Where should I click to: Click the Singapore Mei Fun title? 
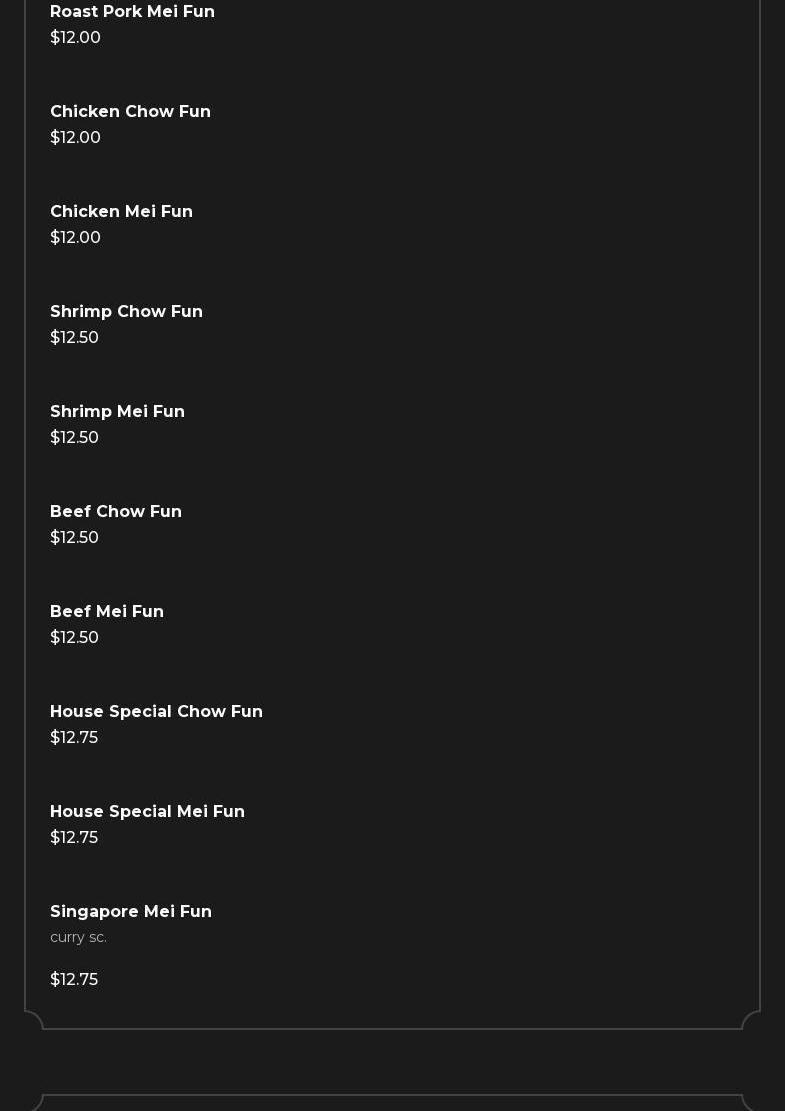pos(131,912)
